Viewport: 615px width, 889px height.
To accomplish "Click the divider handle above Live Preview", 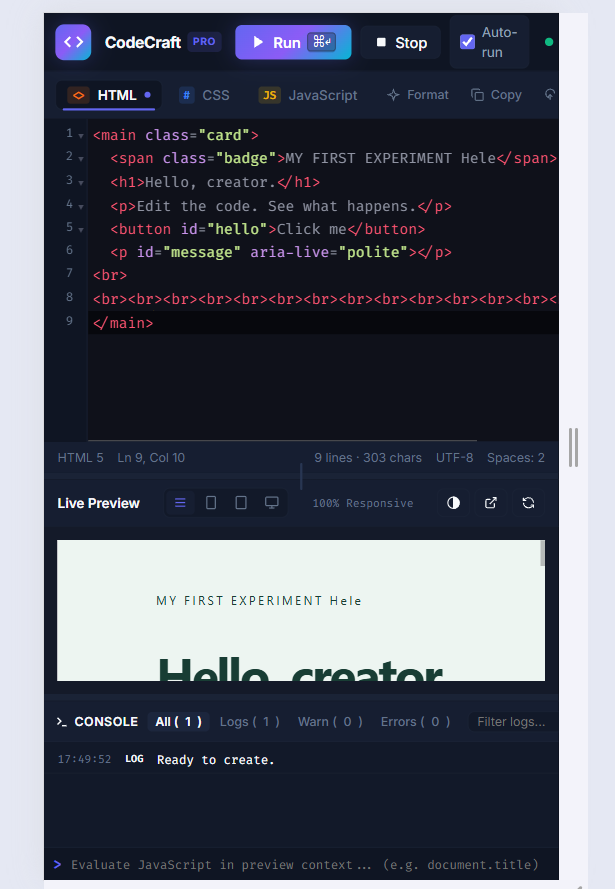I will (301, 476).
